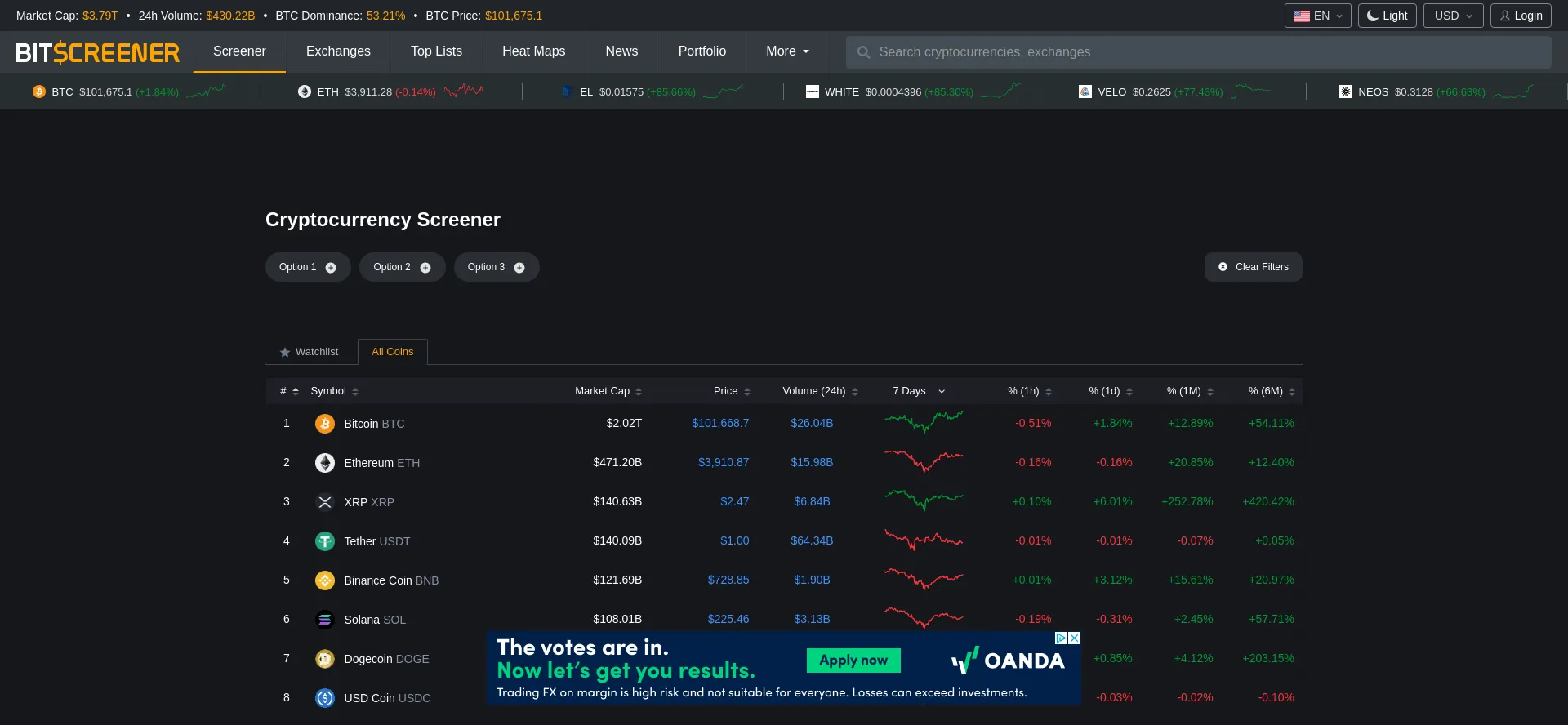Viewport: 1568px width, 725px height.
Task: Sort table by % (1h)
Action: 1030,391
